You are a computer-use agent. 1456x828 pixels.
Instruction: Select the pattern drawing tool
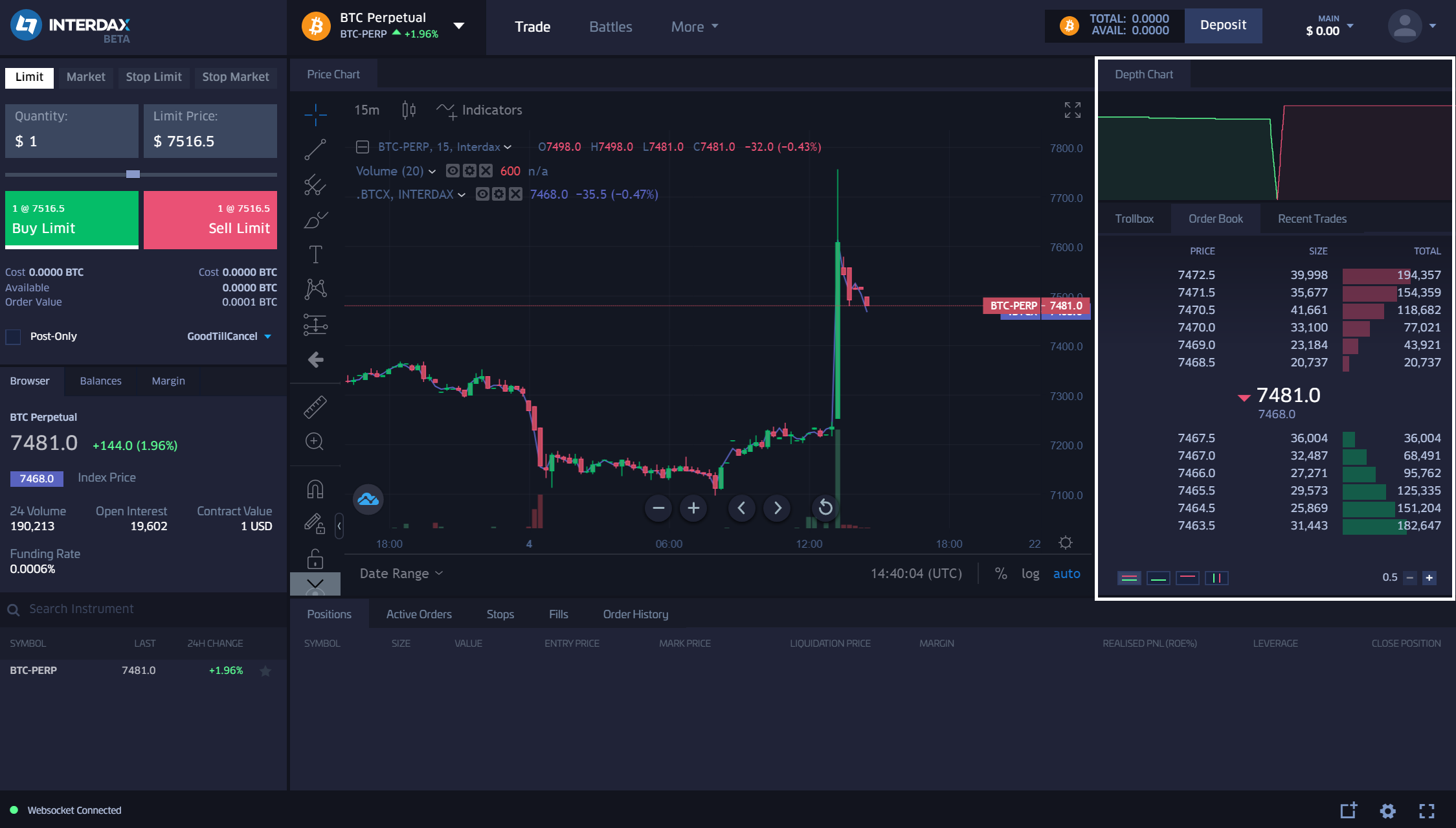(315, 289)
